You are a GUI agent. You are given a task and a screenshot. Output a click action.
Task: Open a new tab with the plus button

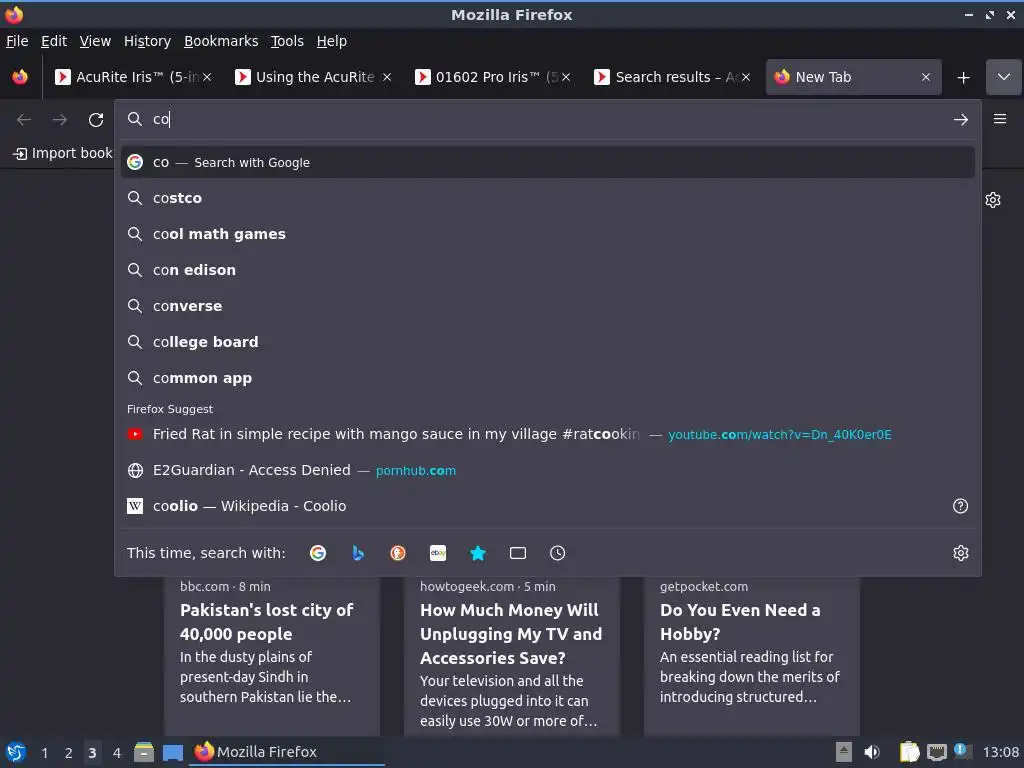(963, 78)
